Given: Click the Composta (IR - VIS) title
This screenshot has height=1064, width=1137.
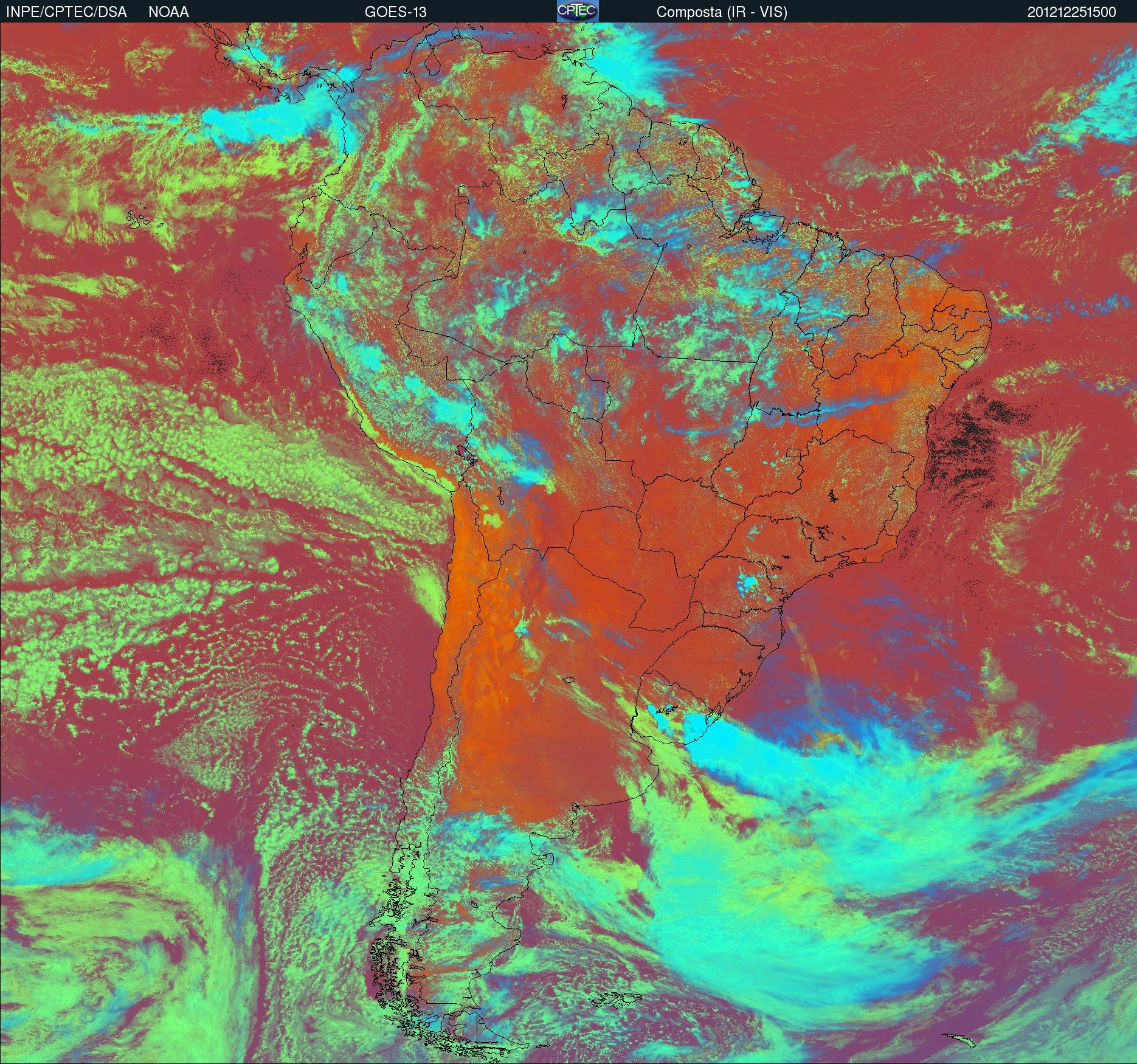Looking at the screenshot, I should pyautogui.click(x=722, y=12).
